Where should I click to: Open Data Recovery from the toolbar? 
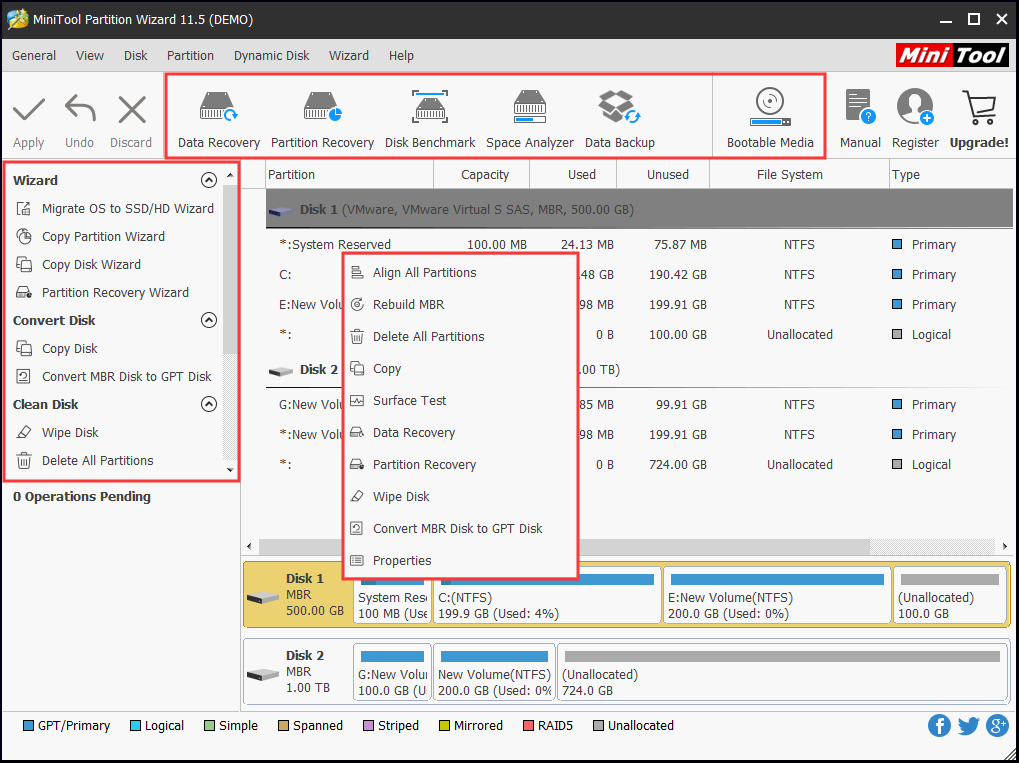click(219, 118)
